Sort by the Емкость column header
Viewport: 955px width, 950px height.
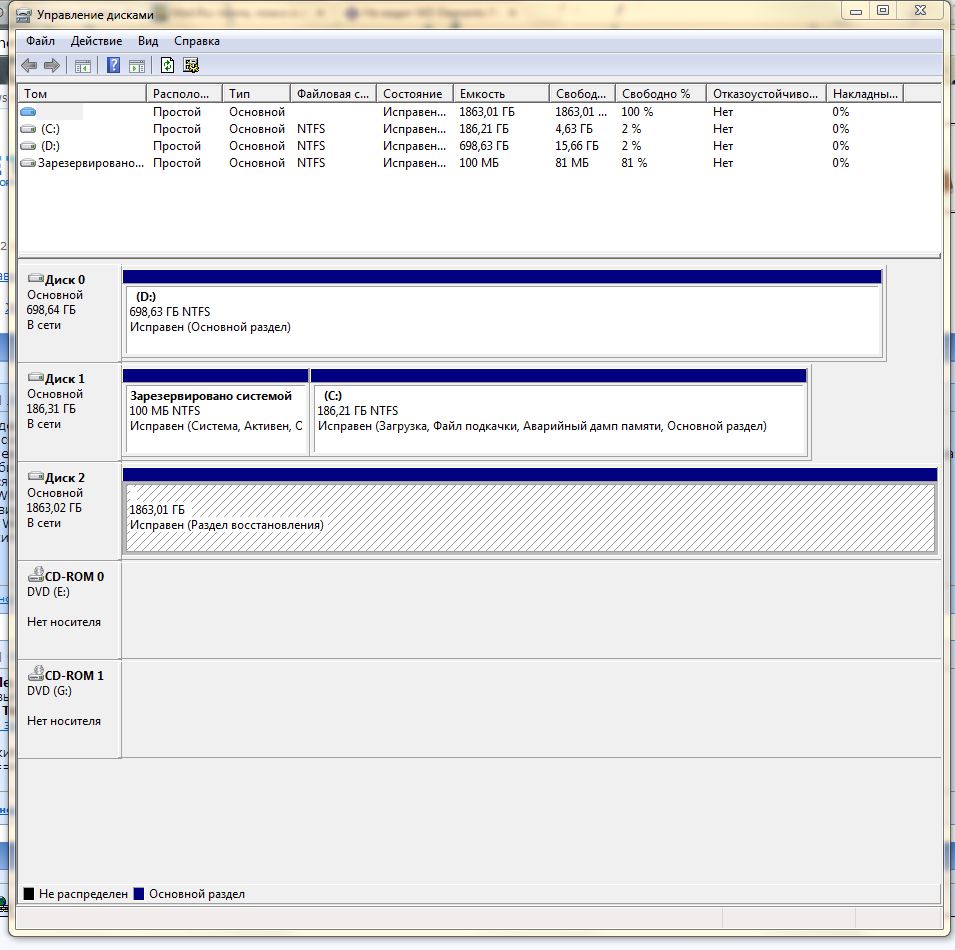click(x=500, y=93)
